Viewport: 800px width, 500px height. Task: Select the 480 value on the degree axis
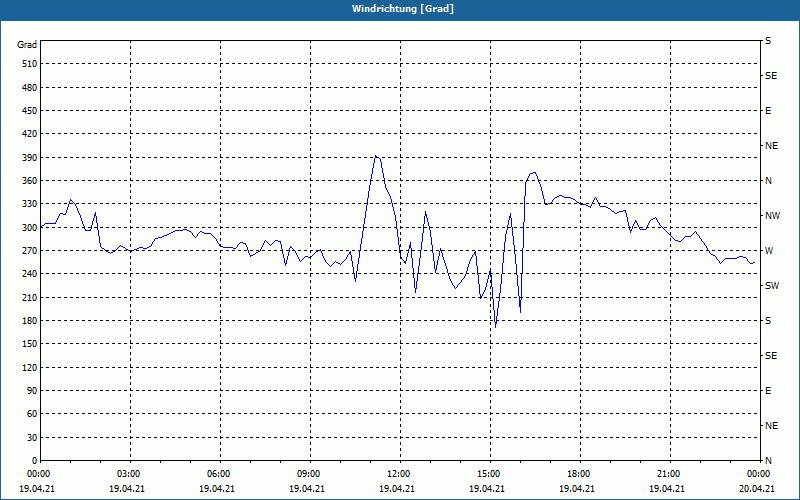click(x=30, y=88)
